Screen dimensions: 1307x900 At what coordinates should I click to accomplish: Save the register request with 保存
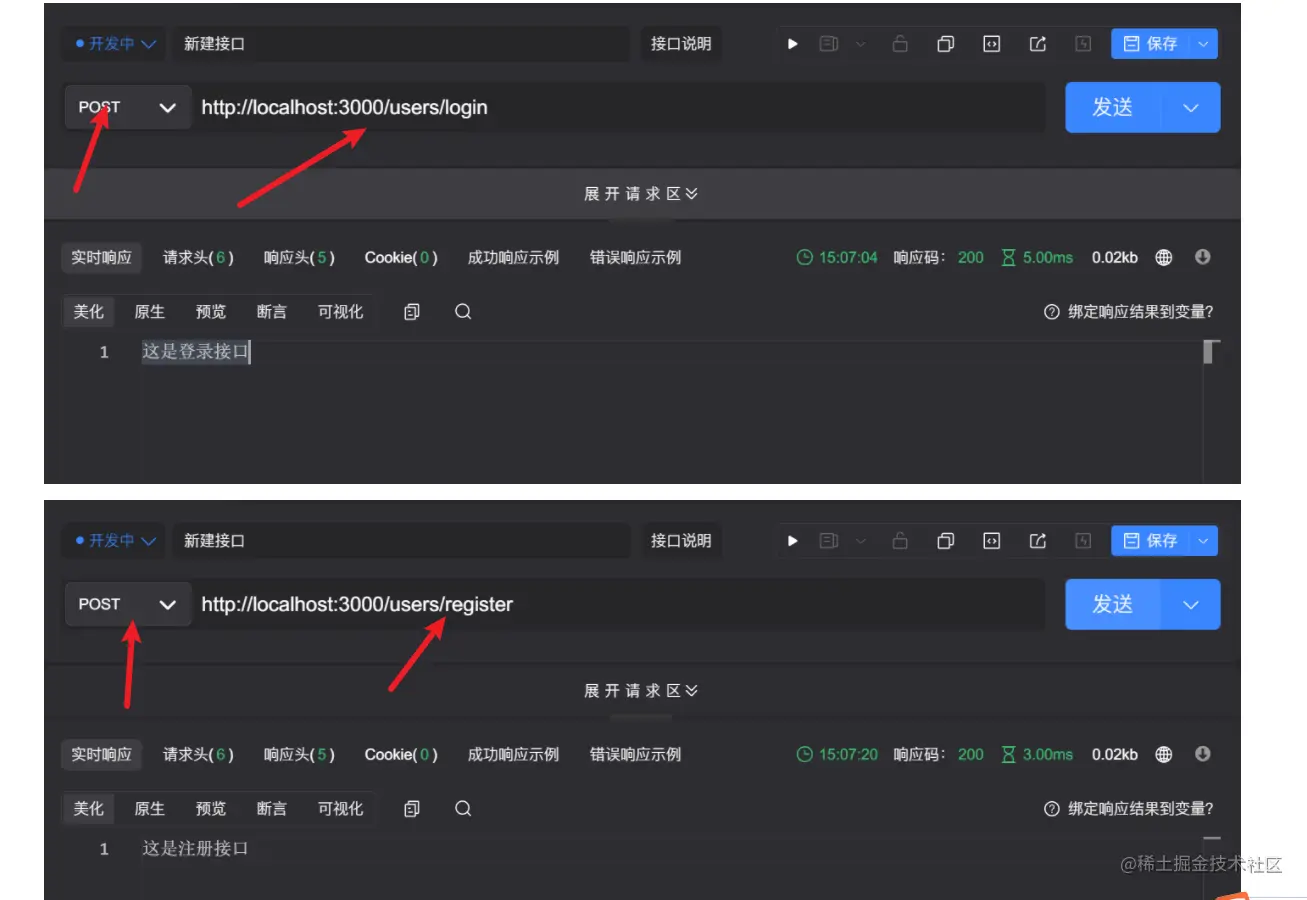(1151, 541)
